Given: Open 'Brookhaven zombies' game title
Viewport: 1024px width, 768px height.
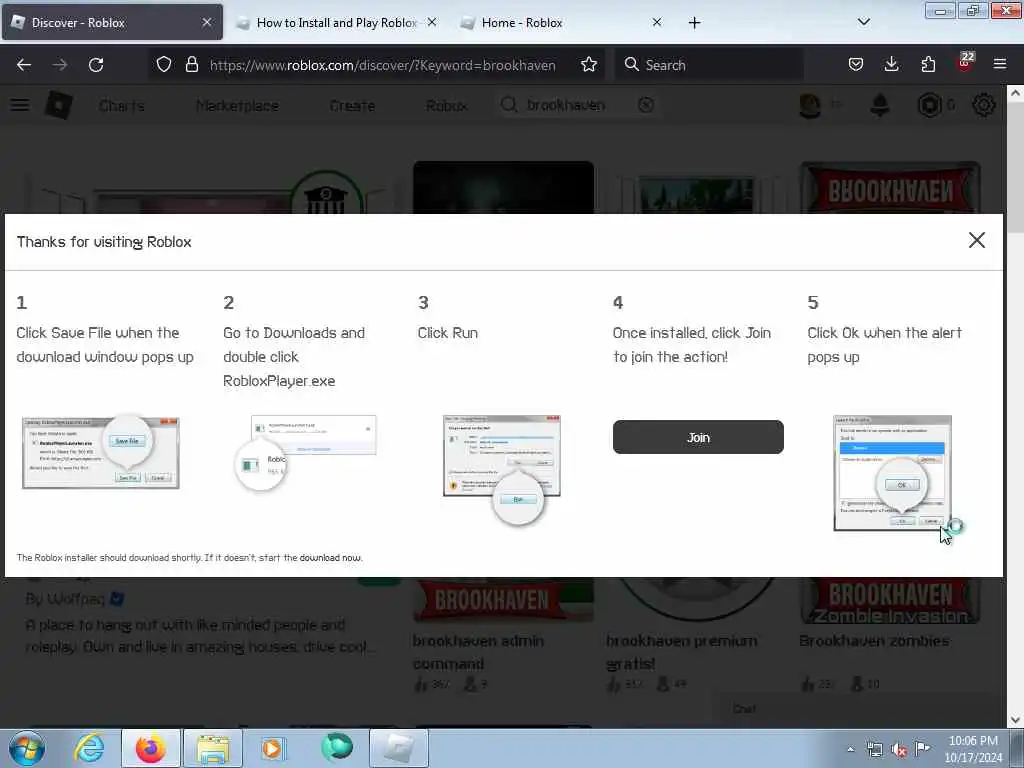Looking at the screenshot, I should (874, 641).
